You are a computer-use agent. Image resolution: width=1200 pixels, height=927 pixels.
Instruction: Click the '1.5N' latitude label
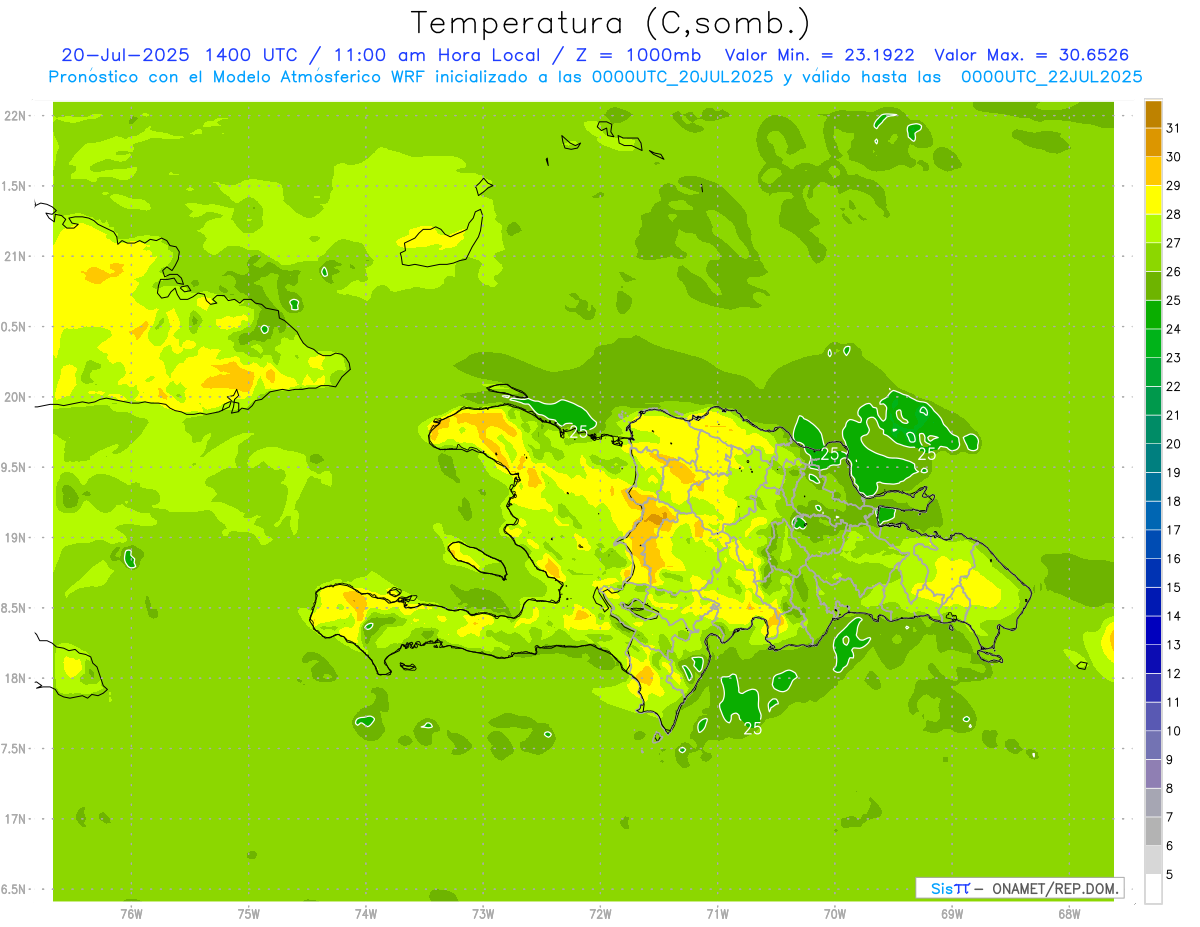pos(14,187)
